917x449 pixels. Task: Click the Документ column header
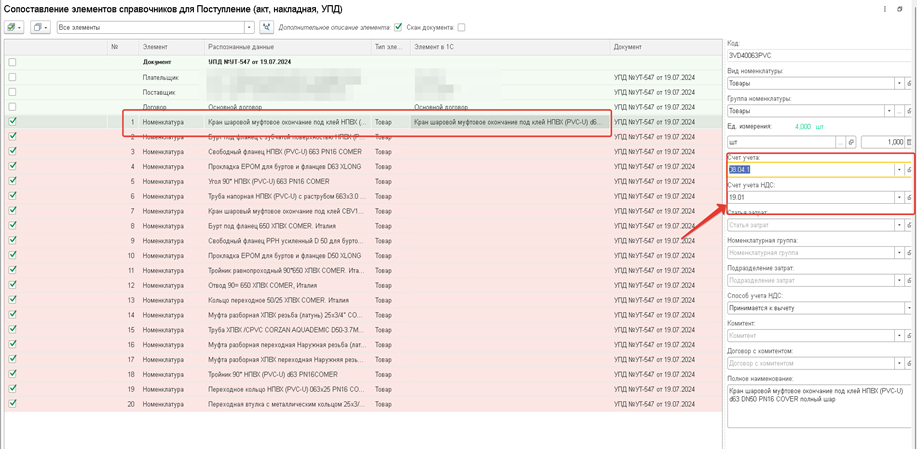(665, 47)
